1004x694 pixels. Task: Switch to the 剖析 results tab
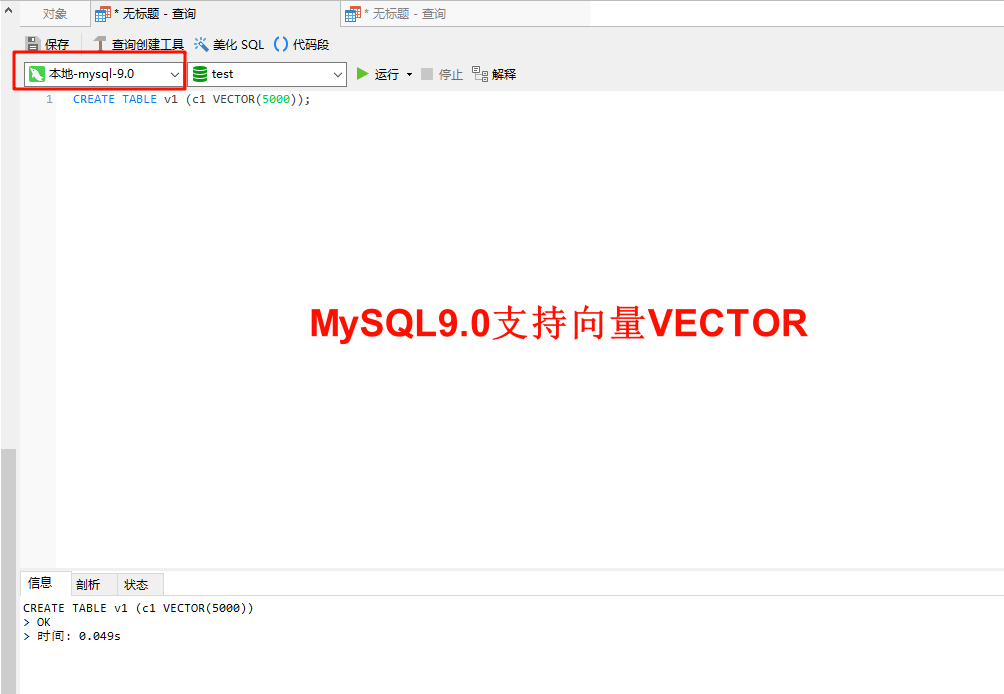[x=89, y=584]
